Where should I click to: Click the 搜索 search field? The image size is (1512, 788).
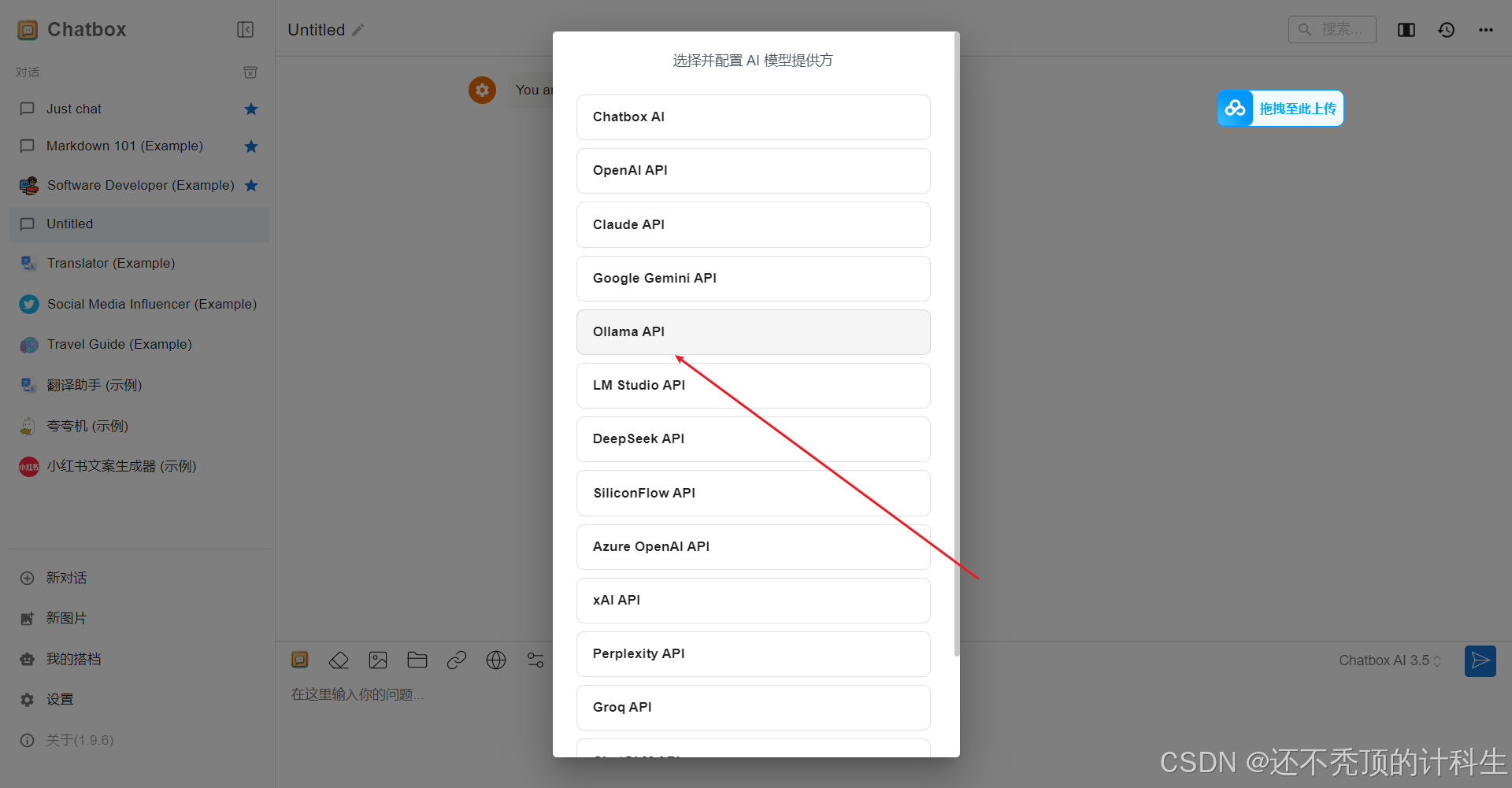(1332, 29)
